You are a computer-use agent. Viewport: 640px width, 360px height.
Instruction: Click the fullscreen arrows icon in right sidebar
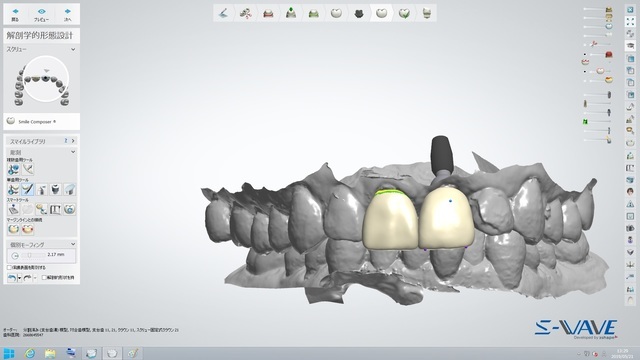630,22
